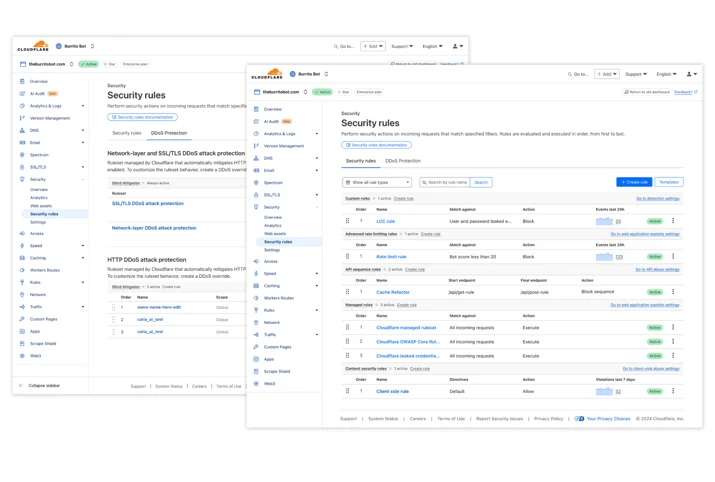This screenshot has width=715, height=482.
Task: Select the Security rules tab in front window
Action: (x=361, y=161)
